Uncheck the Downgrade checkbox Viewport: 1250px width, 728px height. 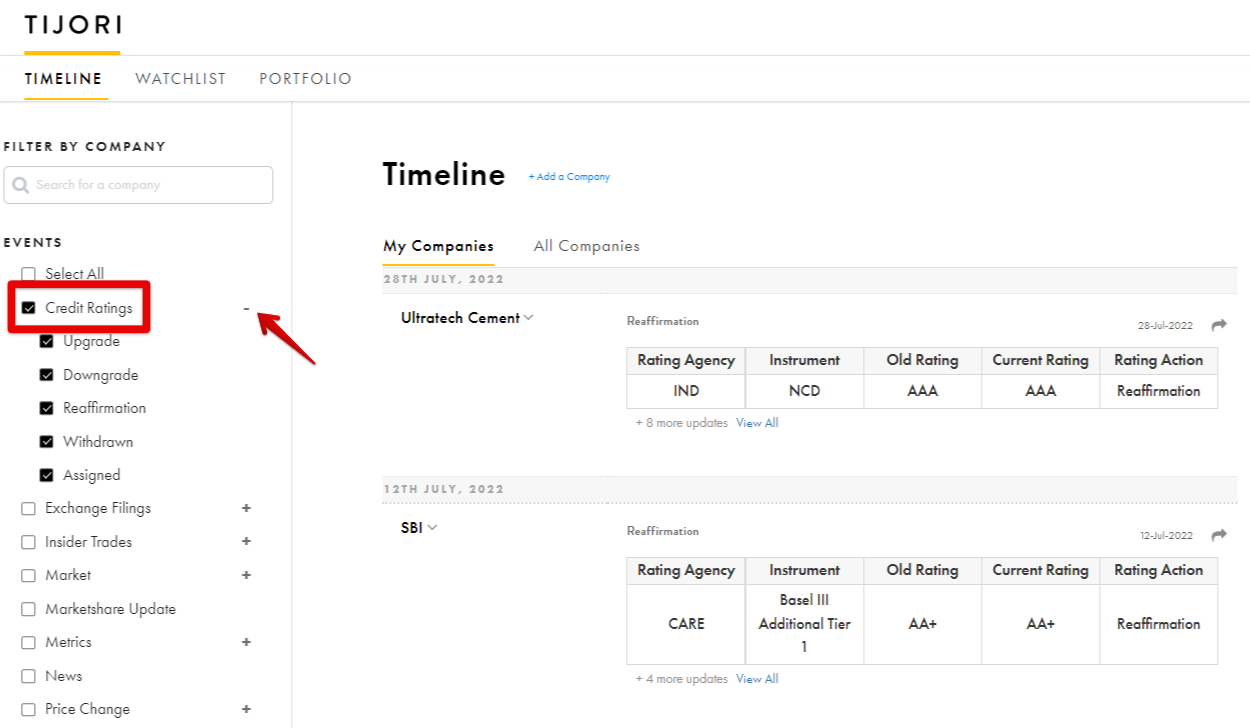(46, 375)
